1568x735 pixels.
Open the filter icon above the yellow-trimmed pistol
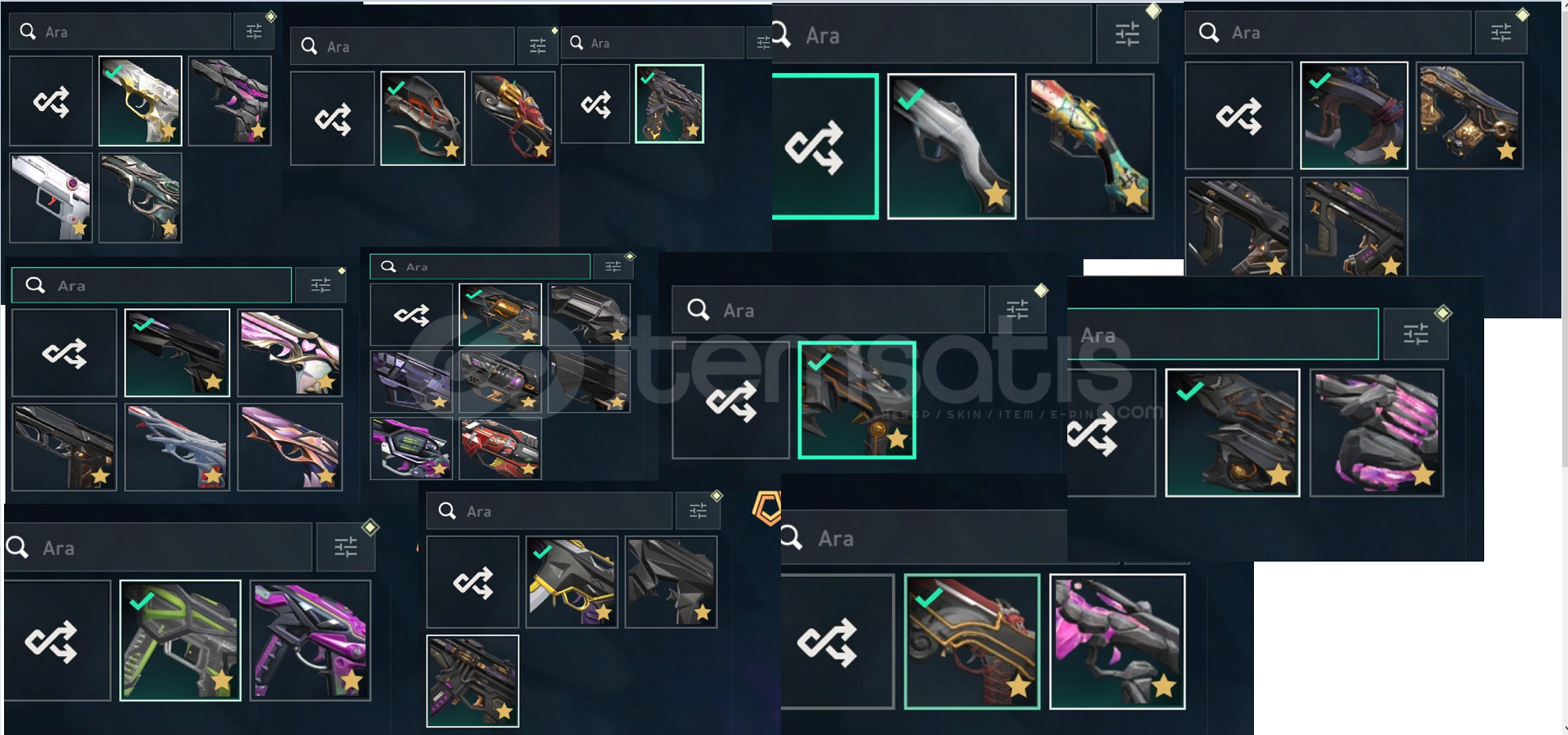[698, 511]
